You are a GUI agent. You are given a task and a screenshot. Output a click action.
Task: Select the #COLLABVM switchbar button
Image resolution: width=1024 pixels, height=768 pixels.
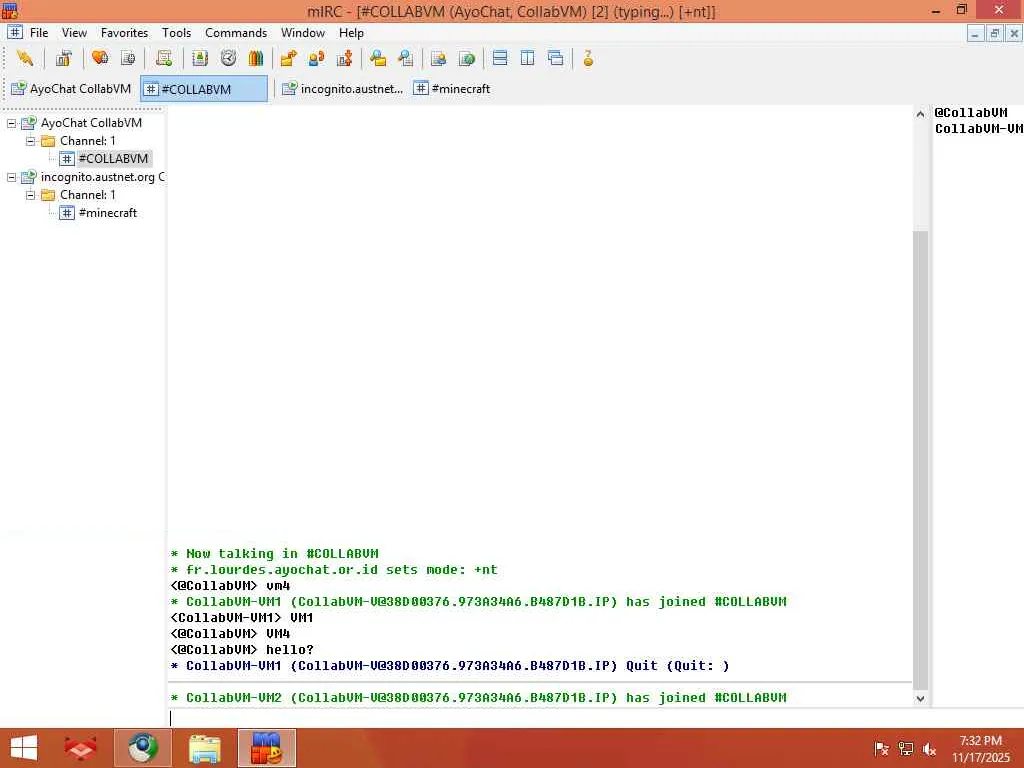pos(204,89)
